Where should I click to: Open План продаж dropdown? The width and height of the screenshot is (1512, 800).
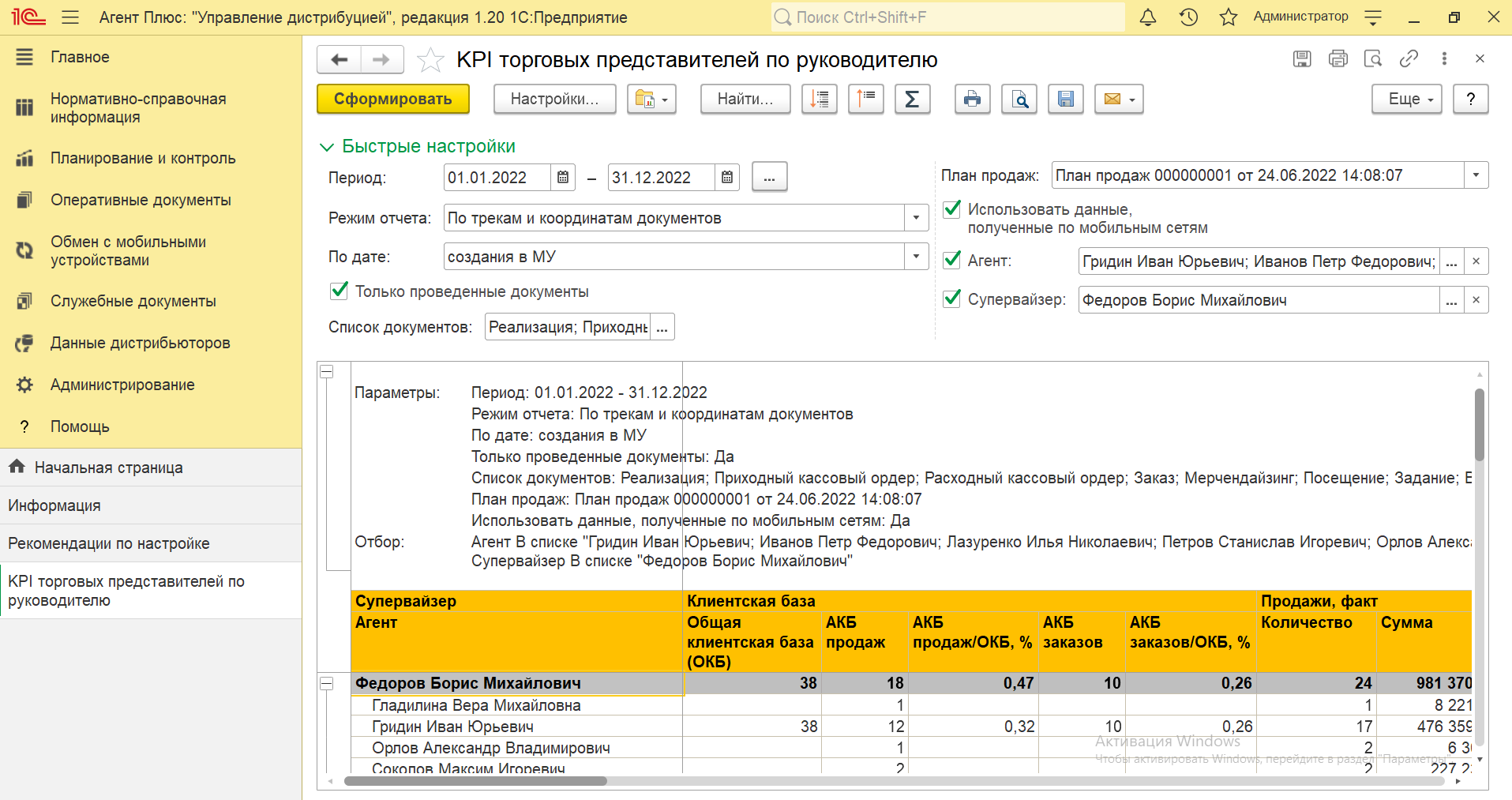pyautogui.click(x=1476, y=175)
